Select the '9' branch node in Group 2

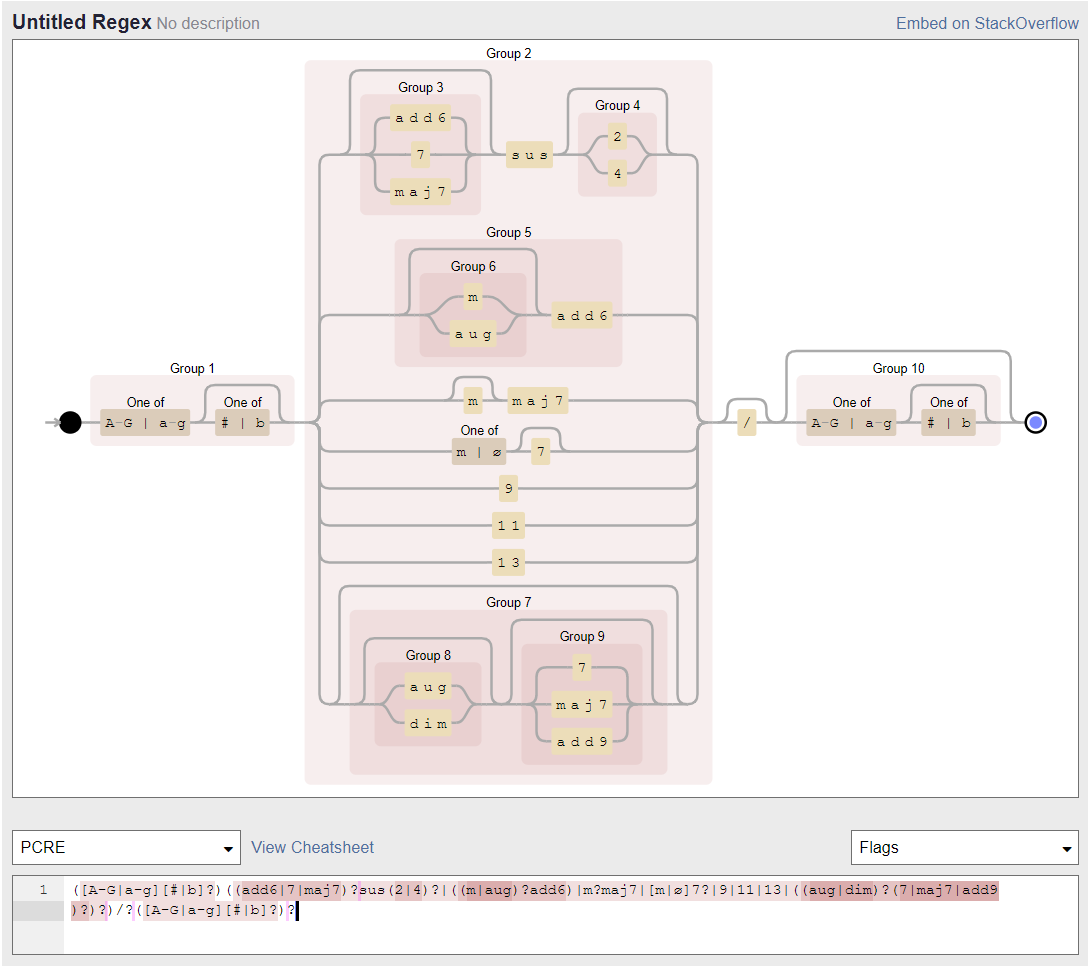click(508, 488)
